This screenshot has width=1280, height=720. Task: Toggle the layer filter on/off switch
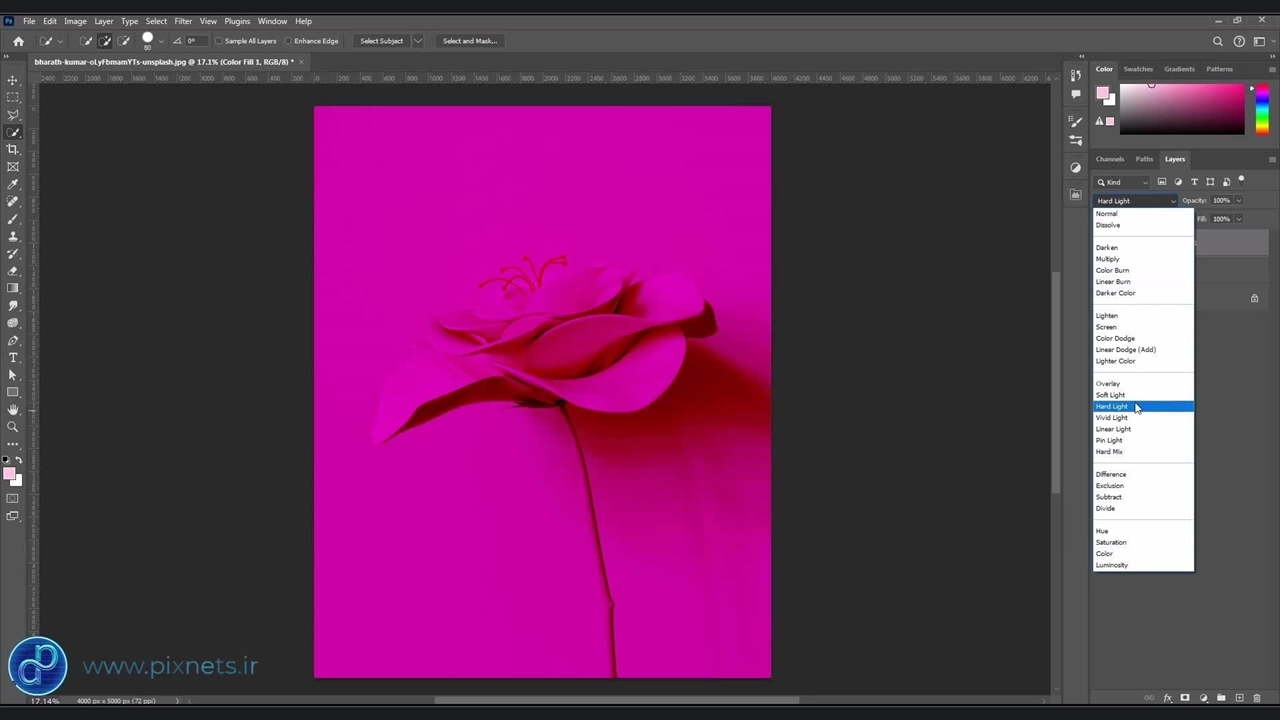1241,181
